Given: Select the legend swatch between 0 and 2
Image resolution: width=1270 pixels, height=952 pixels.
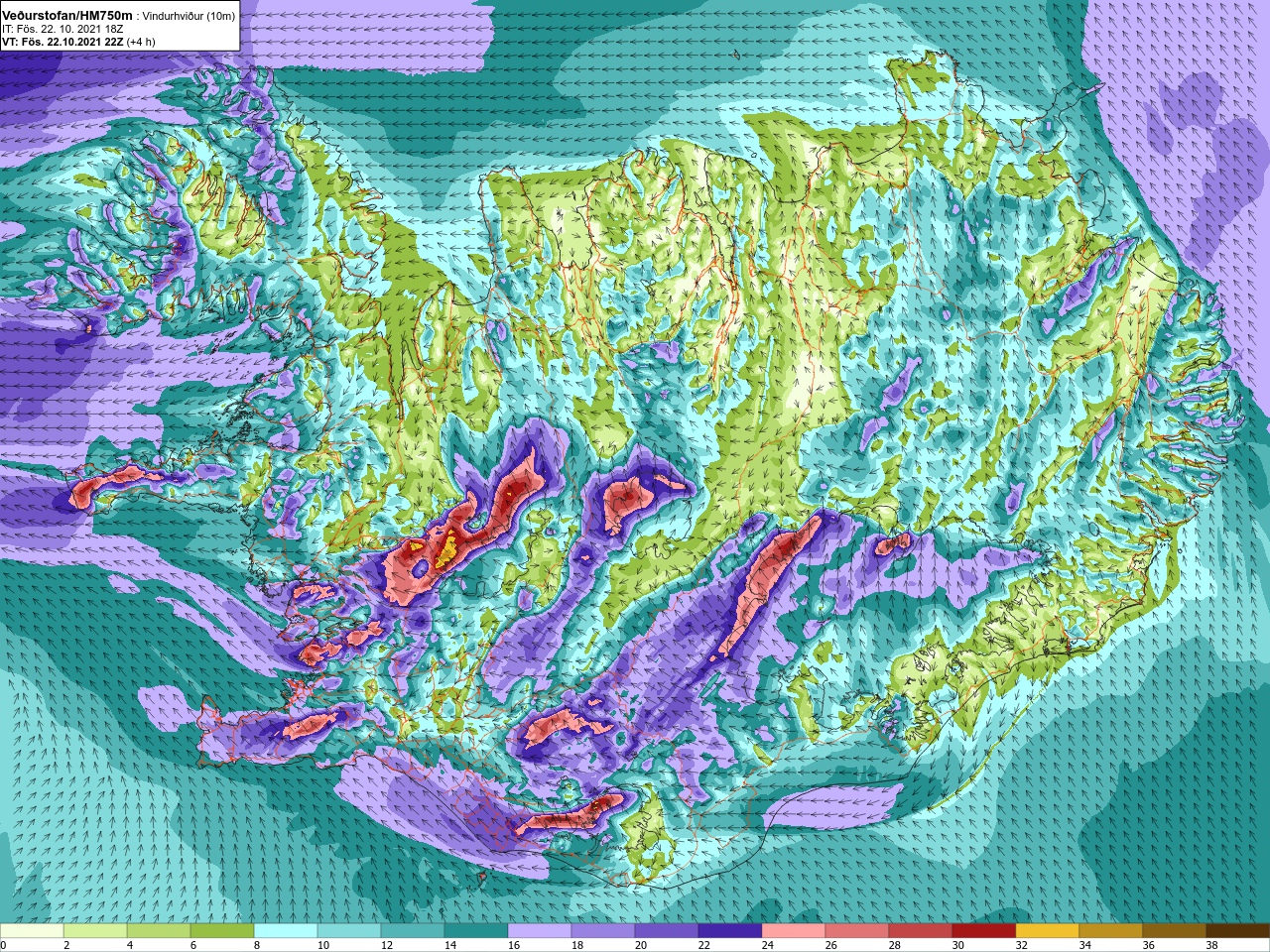Looking at the screenshot, I should pos(32,930).
